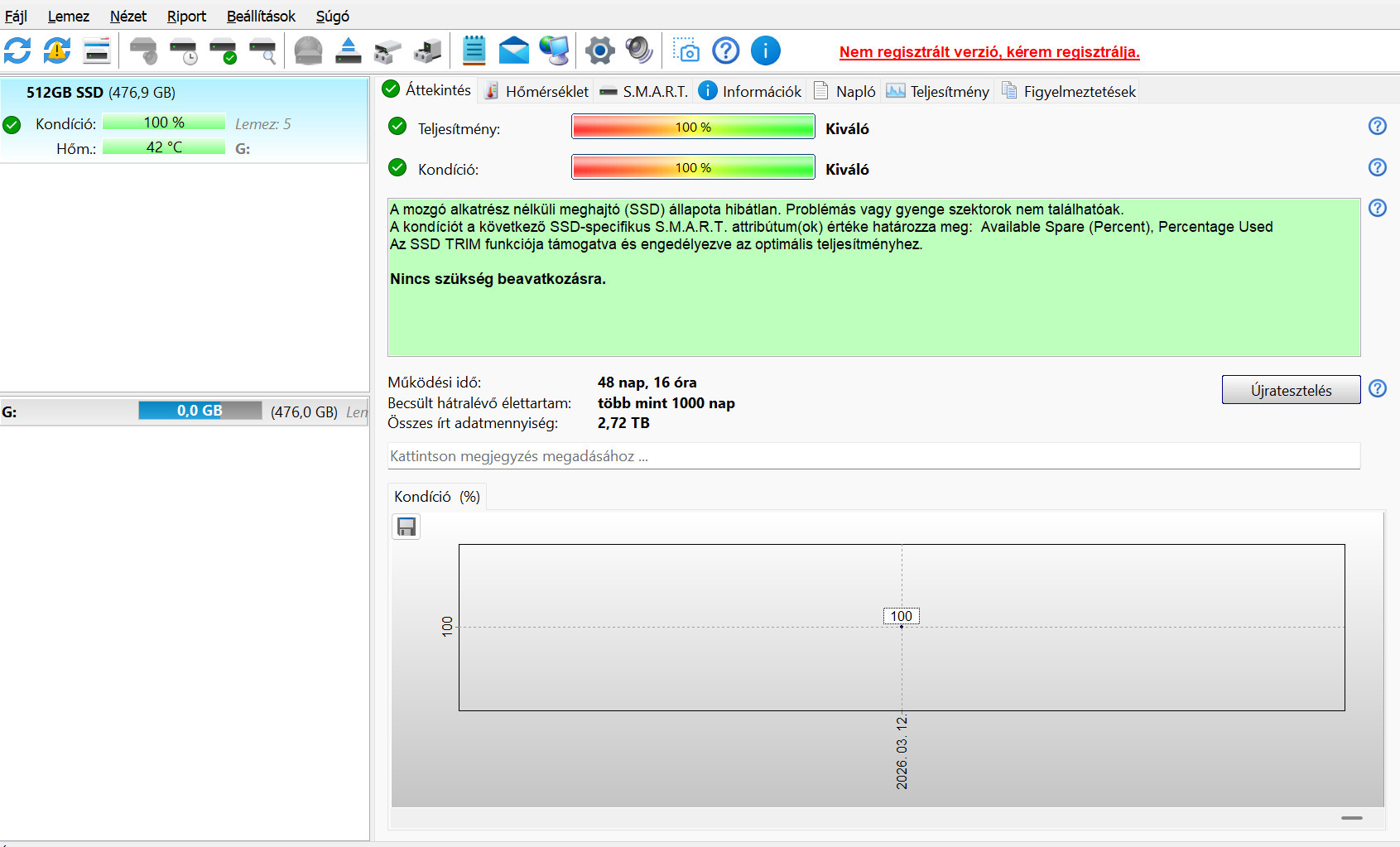Click the help question mark beside Teljesítmény bar
Viewport: 1400px width, 847px height.
[x=1377, y=126]
